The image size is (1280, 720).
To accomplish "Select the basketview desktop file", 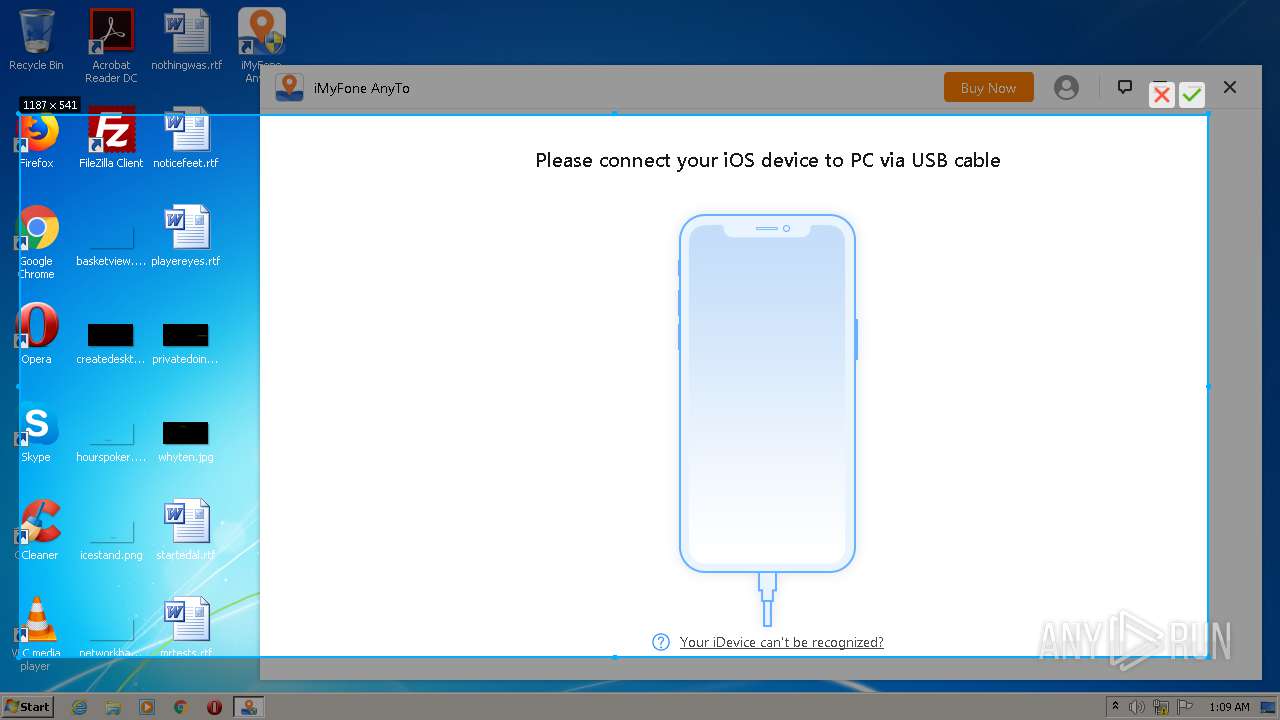I will pos(111,246).
